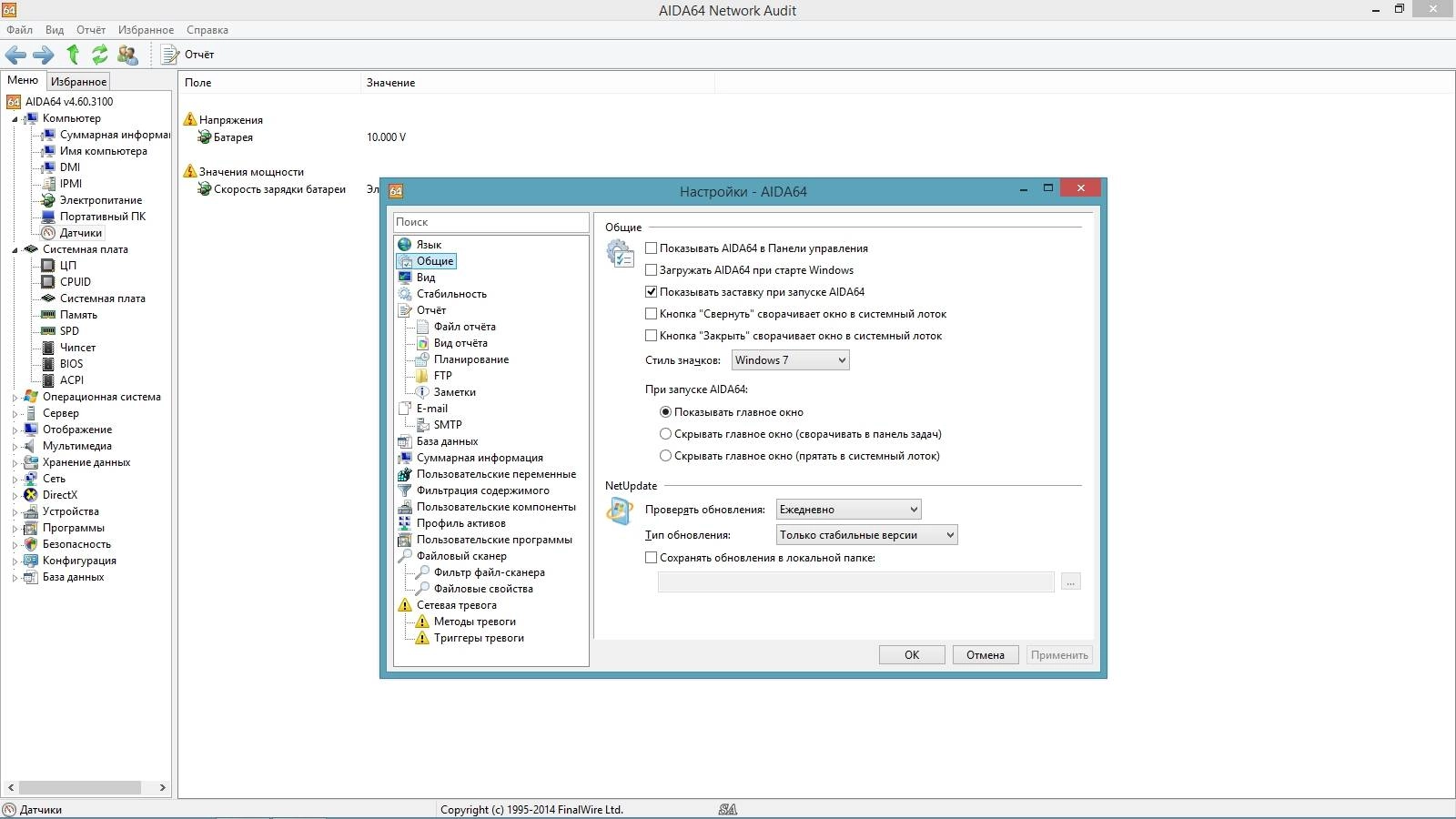This screenshot has height=819, width=1456.
Task: Open Фильтрация содержимого settings page
Action: point(482,490)
